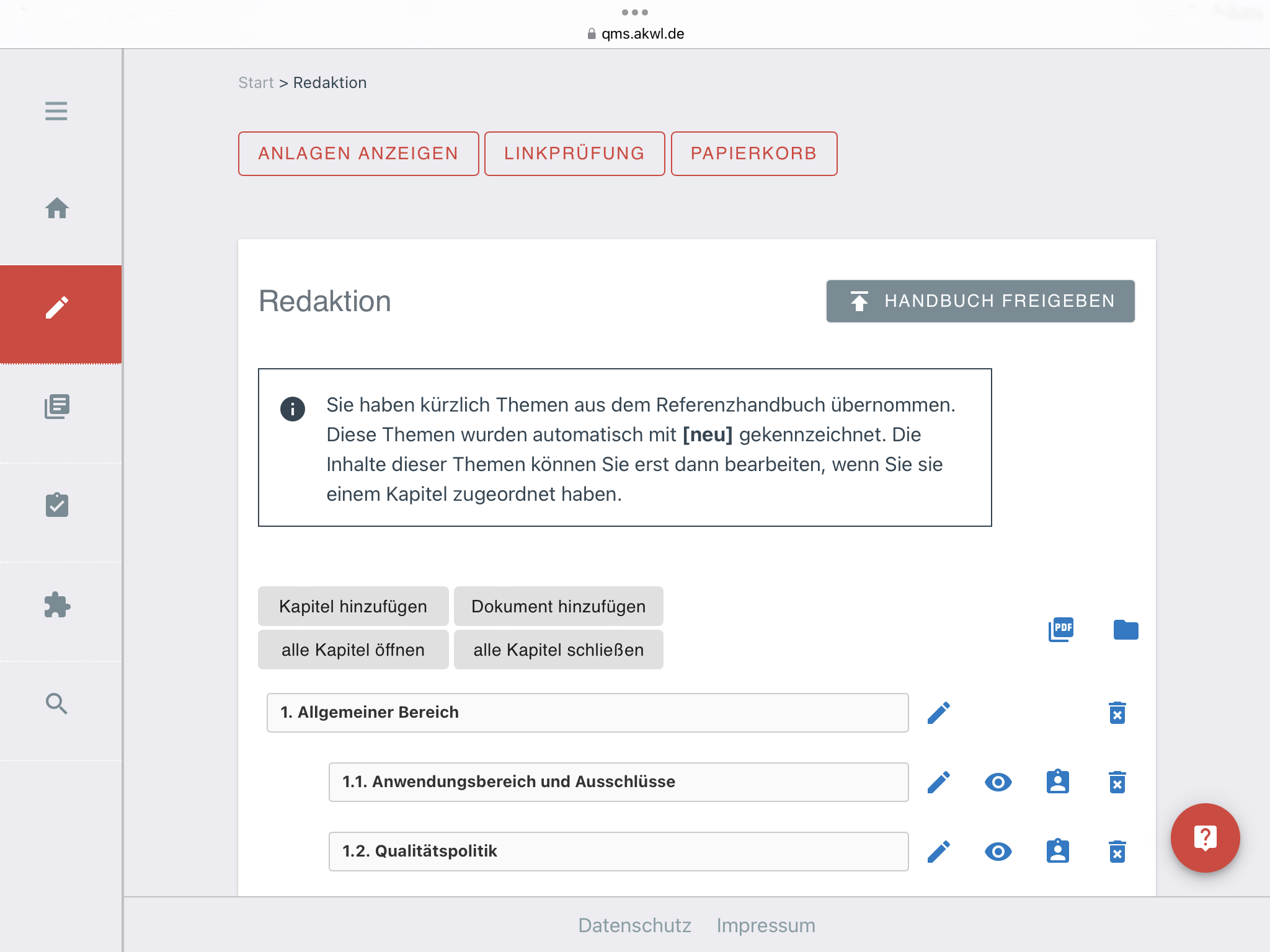
Task: Go to Home via sidebar house icon
Action: pyautogui.click(x=56, y=208)
